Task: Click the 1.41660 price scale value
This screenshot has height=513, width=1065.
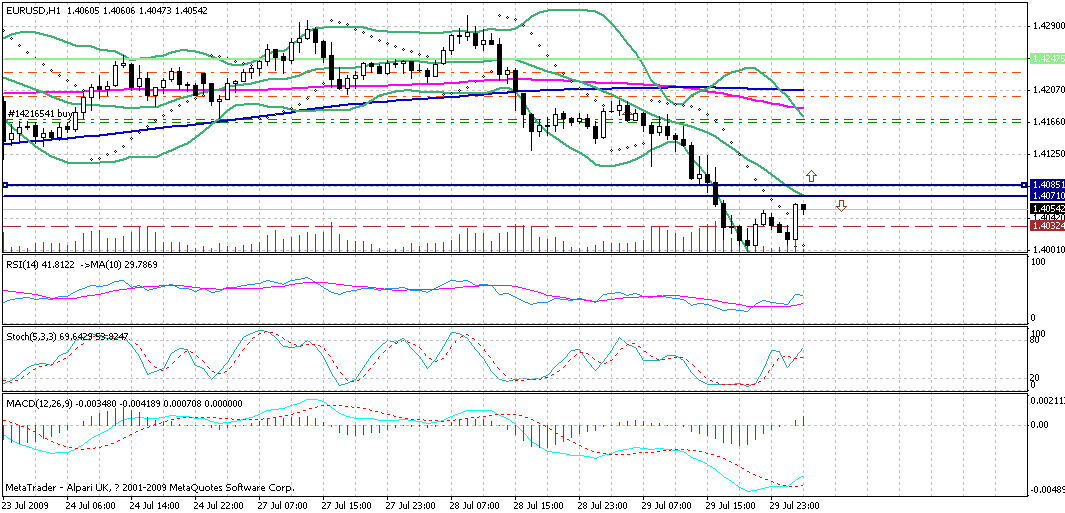Action: click(1048, 122)
